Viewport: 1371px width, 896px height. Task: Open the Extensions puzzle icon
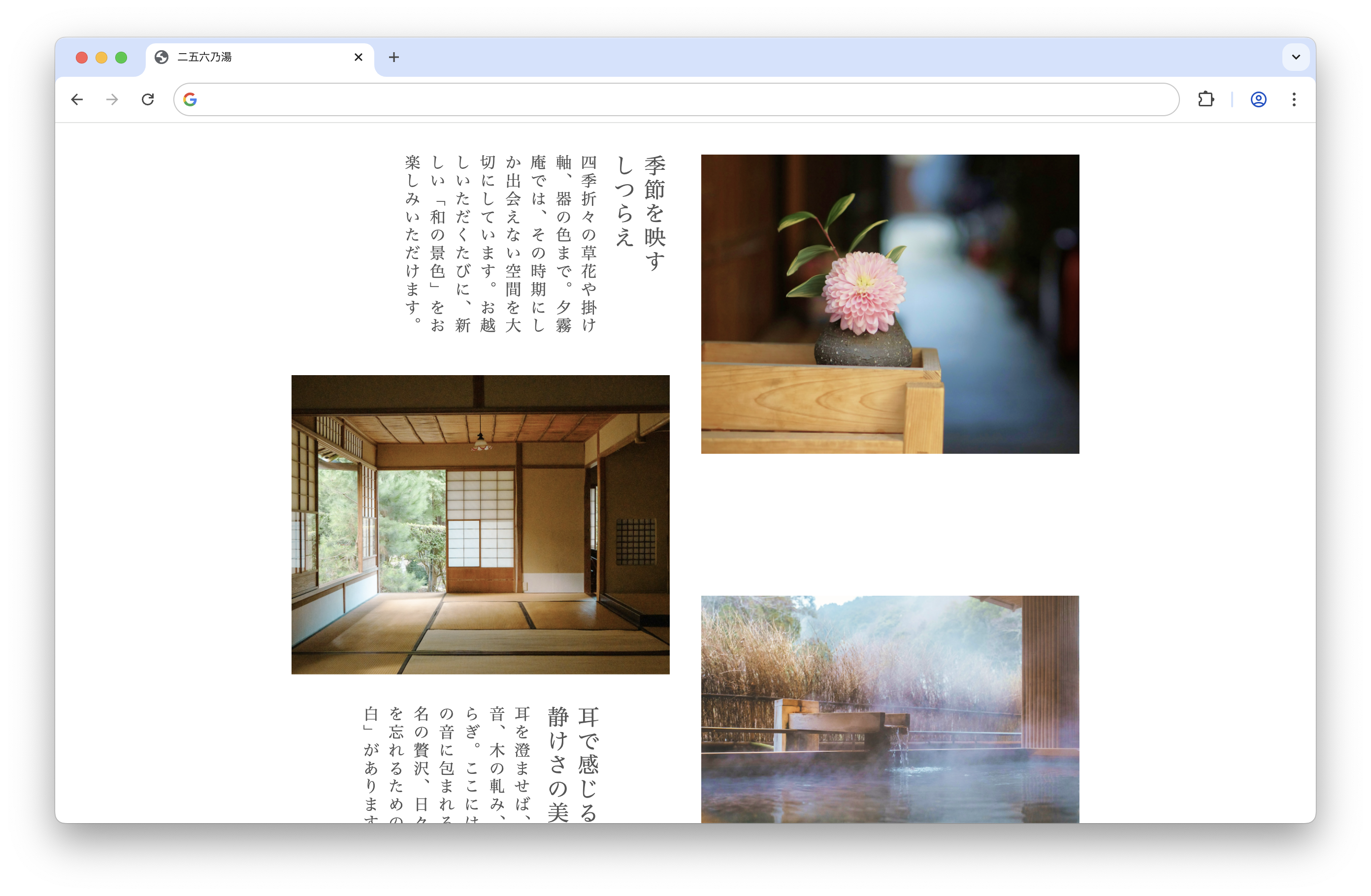pos(1206,99)
